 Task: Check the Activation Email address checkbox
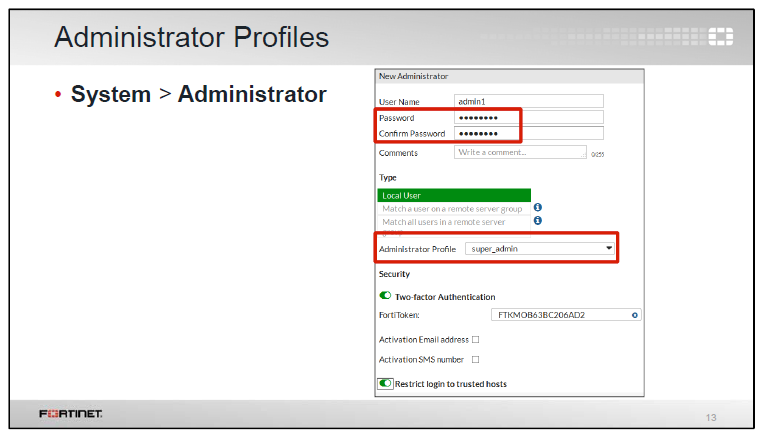point(475,340)
